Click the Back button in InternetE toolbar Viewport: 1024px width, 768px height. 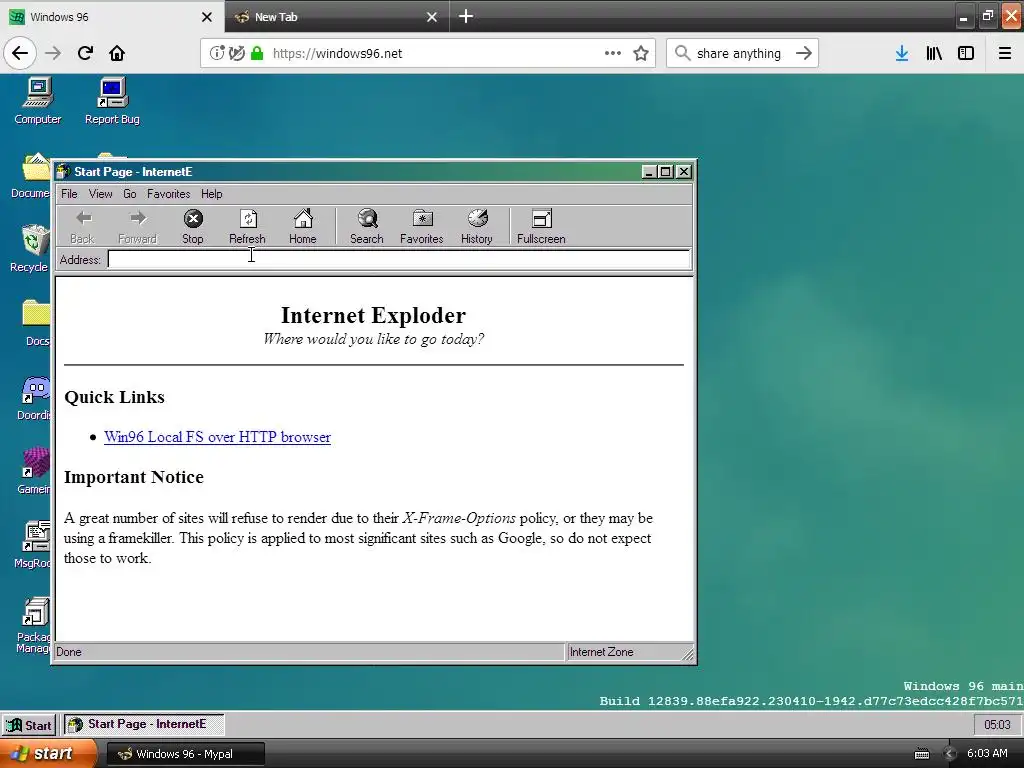(82, 227)
